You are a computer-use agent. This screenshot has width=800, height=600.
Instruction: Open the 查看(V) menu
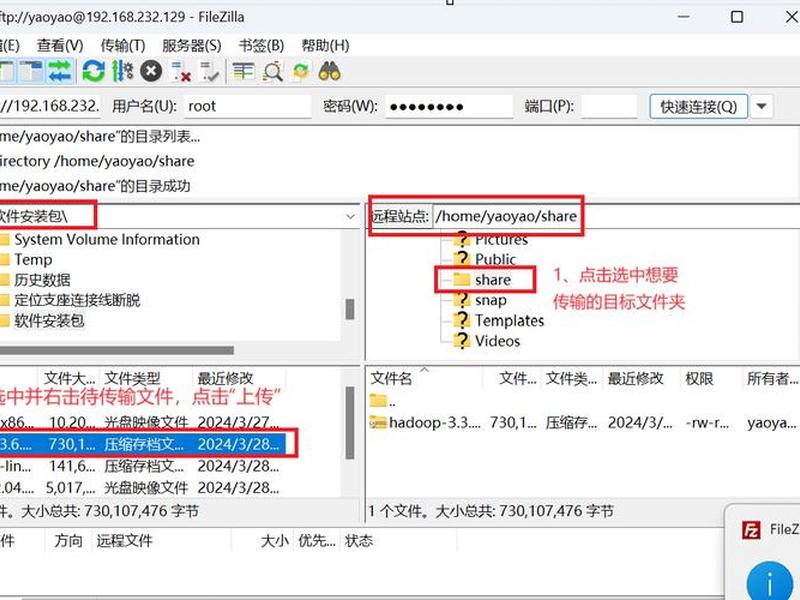tap(60, 46)
